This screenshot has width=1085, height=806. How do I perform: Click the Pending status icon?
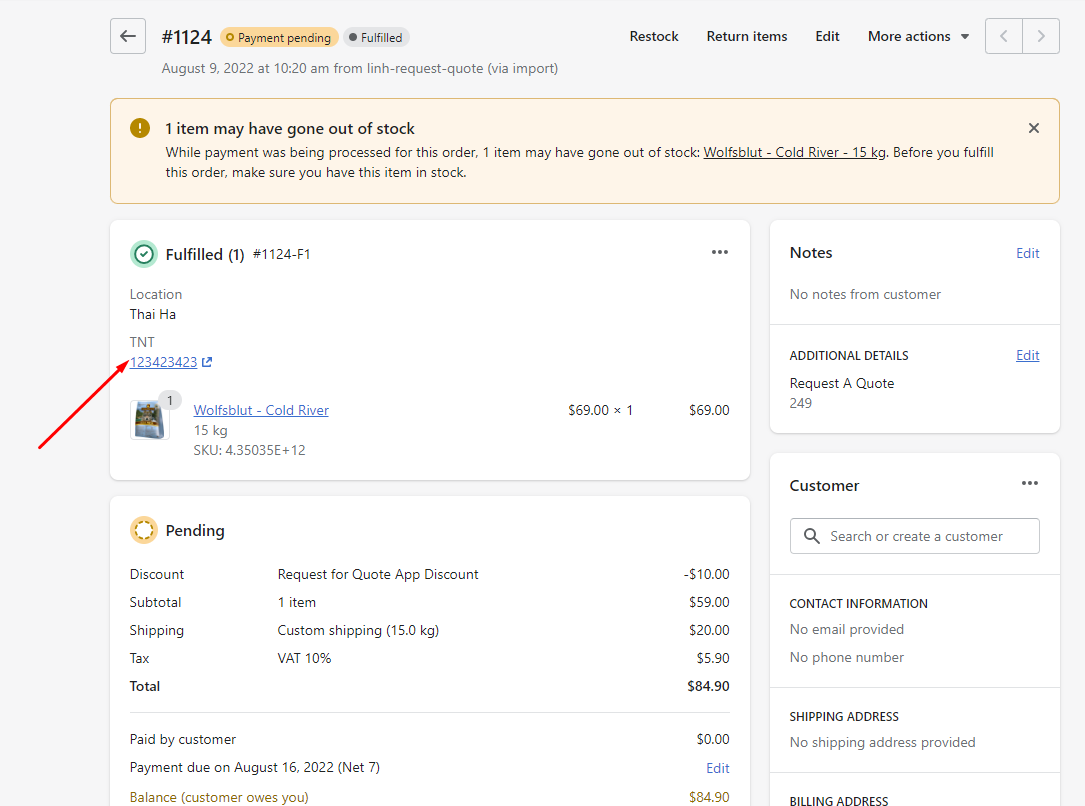pyautogui.click(x=144, y=530)
